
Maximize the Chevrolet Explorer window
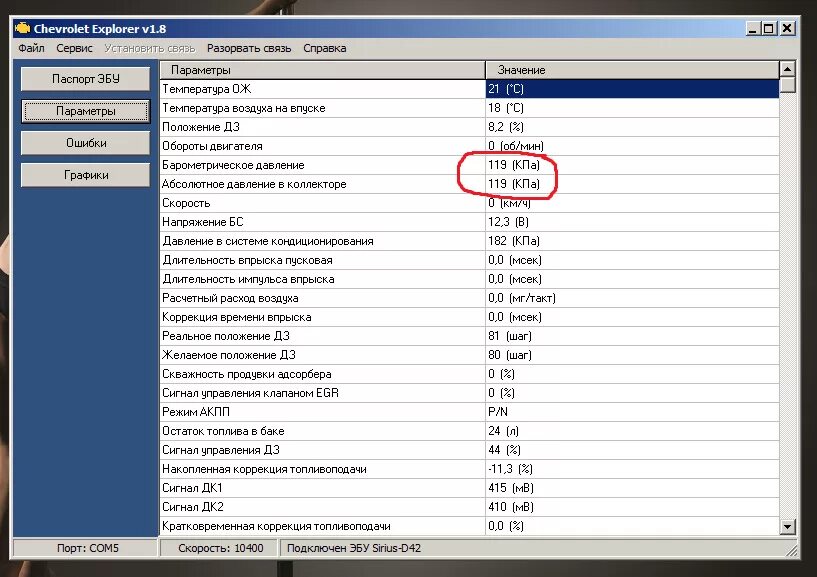click(x=769, y=28)
